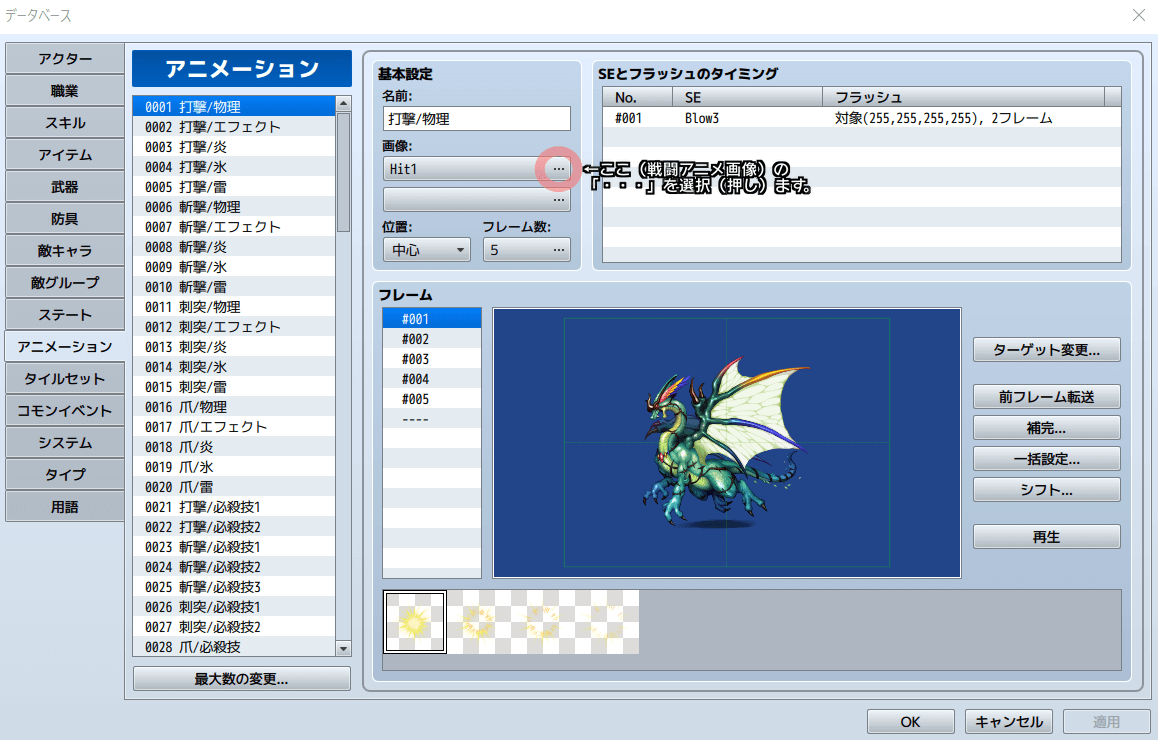Click the キャンセル button
The height and width of the screenshot is (740, 1158).
[1009, 722]
